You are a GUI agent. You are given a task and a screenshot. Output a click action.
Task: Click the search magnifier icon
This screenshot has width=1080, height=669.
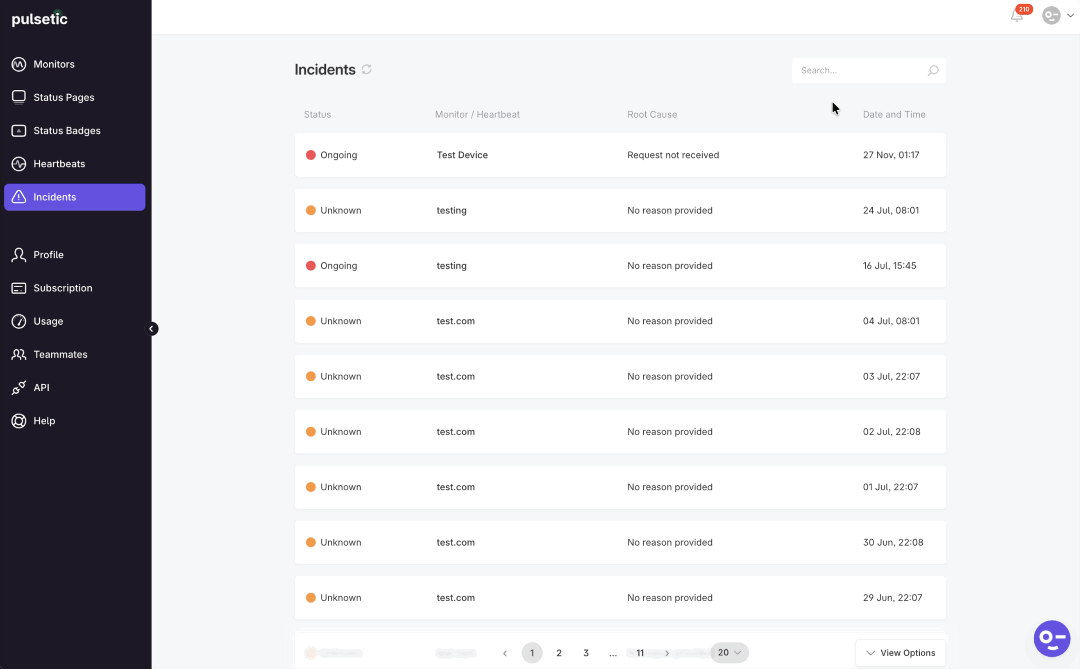coord(933,70)
